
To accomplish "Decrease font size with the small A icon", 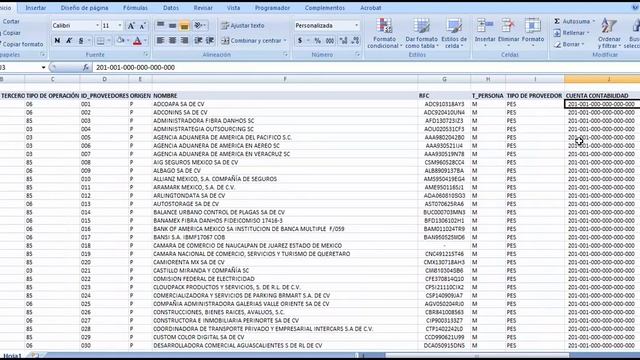I will 142,26.
